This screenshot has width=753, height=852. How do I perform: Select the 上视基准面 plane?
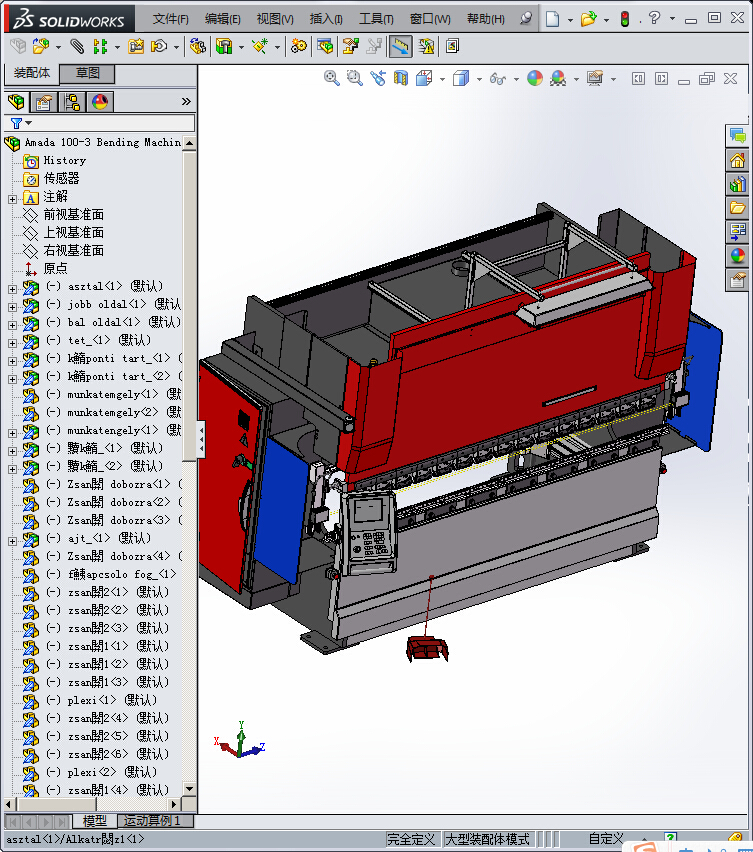pyautogui.click(x=73, y=233)
